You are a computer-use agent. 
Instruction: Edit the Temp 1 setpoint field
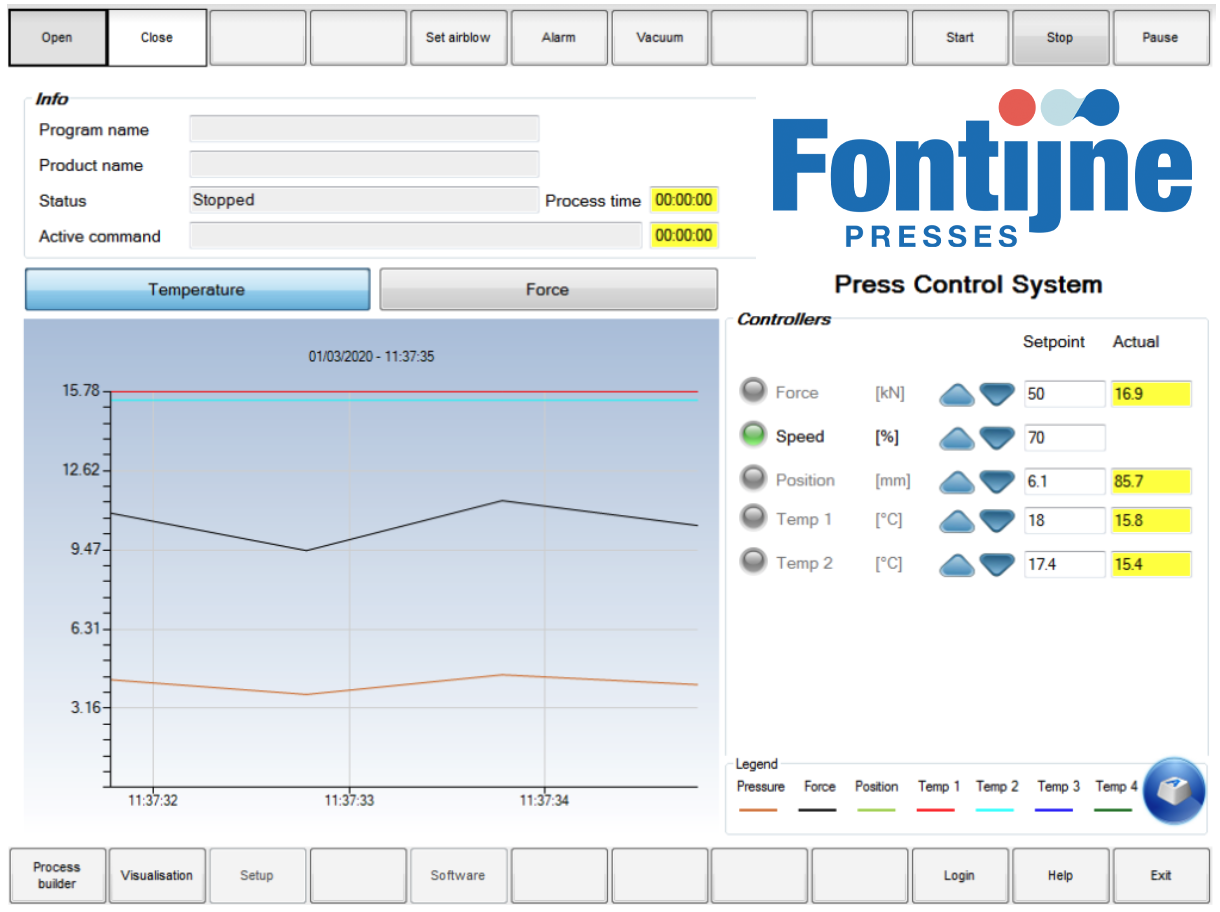1065,521
